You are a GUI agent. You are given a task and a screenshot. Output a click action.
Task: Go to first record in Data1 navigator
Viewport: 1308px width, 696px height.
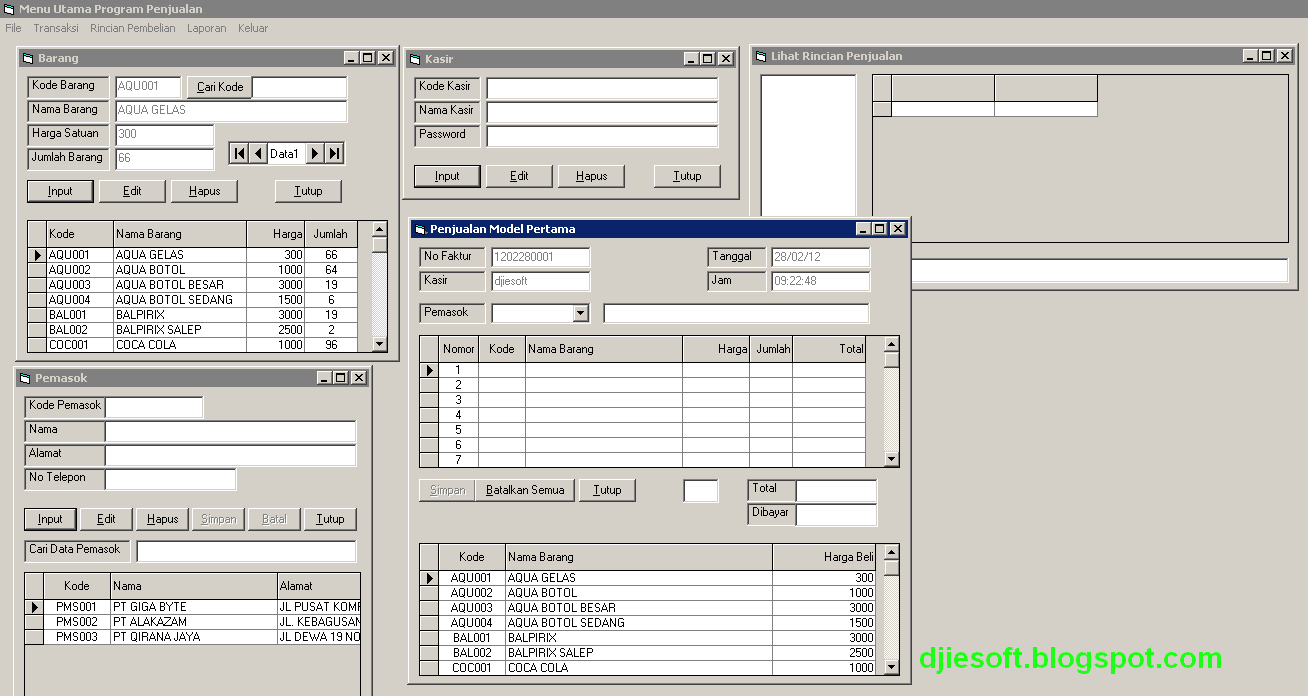[x=239, y=153]
